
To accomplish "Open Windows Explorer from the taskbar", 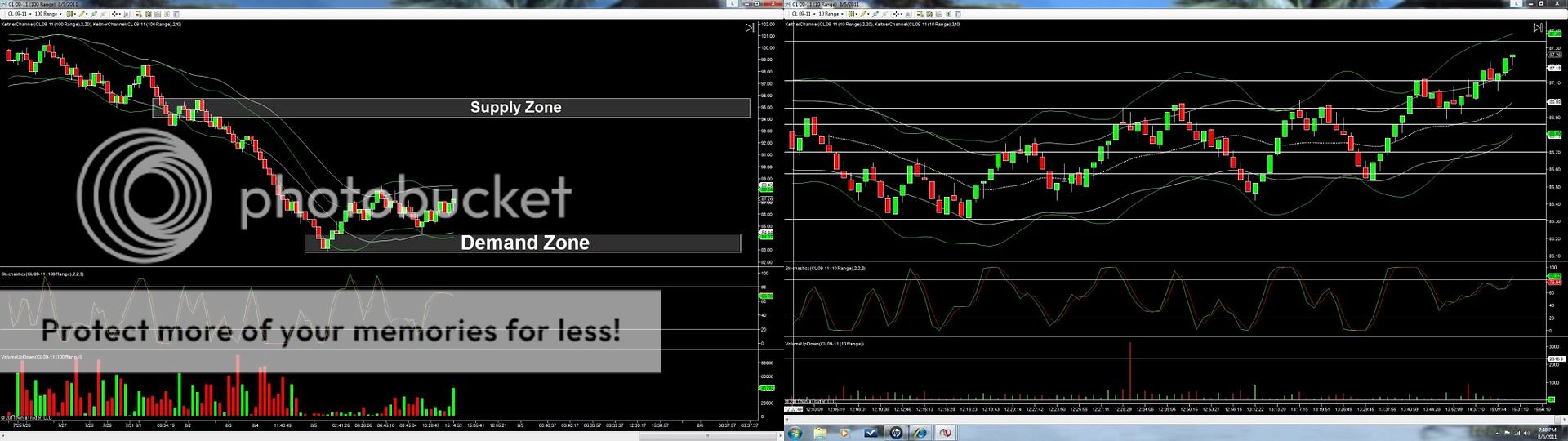I will point(820,433).
